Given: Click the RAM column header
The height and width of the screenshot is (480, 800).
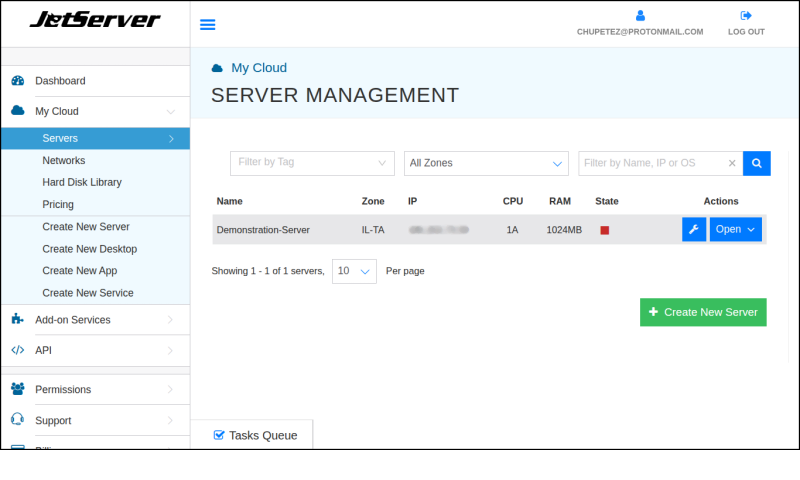Looking at the screenshot, I should click(x=560, y=201).
